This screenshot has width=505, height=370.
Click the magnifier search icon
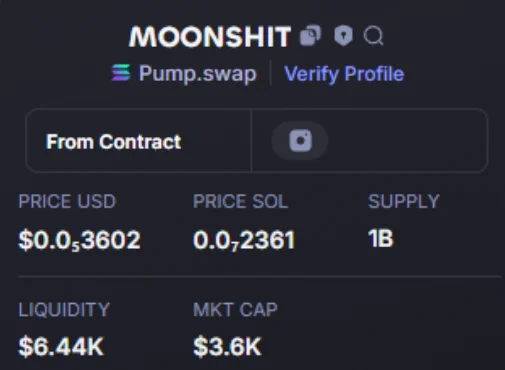pyautogui.click(x=373, y=35)
